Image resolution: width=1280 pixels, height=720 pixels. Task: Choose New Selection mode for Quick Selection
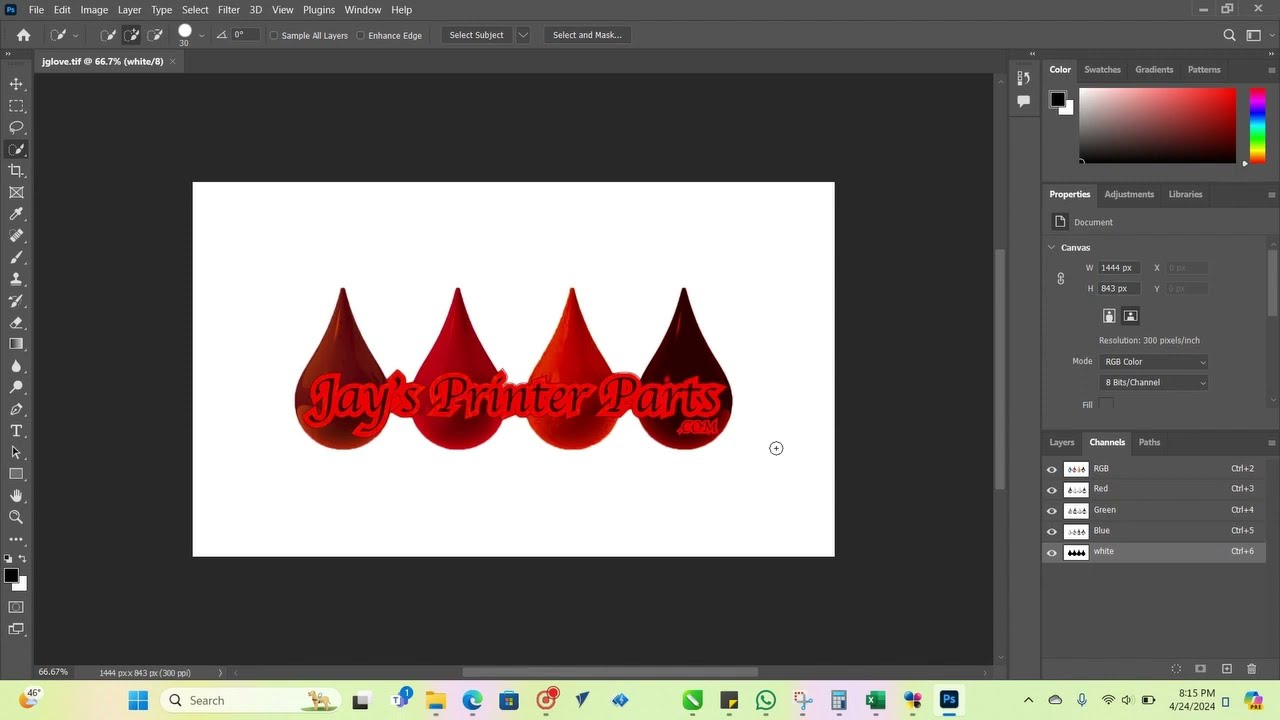108,35
